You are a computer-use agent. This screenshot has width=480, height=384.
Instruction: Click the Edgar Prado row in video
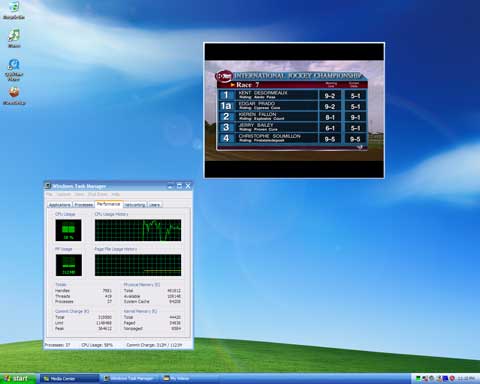click(293, 106)
